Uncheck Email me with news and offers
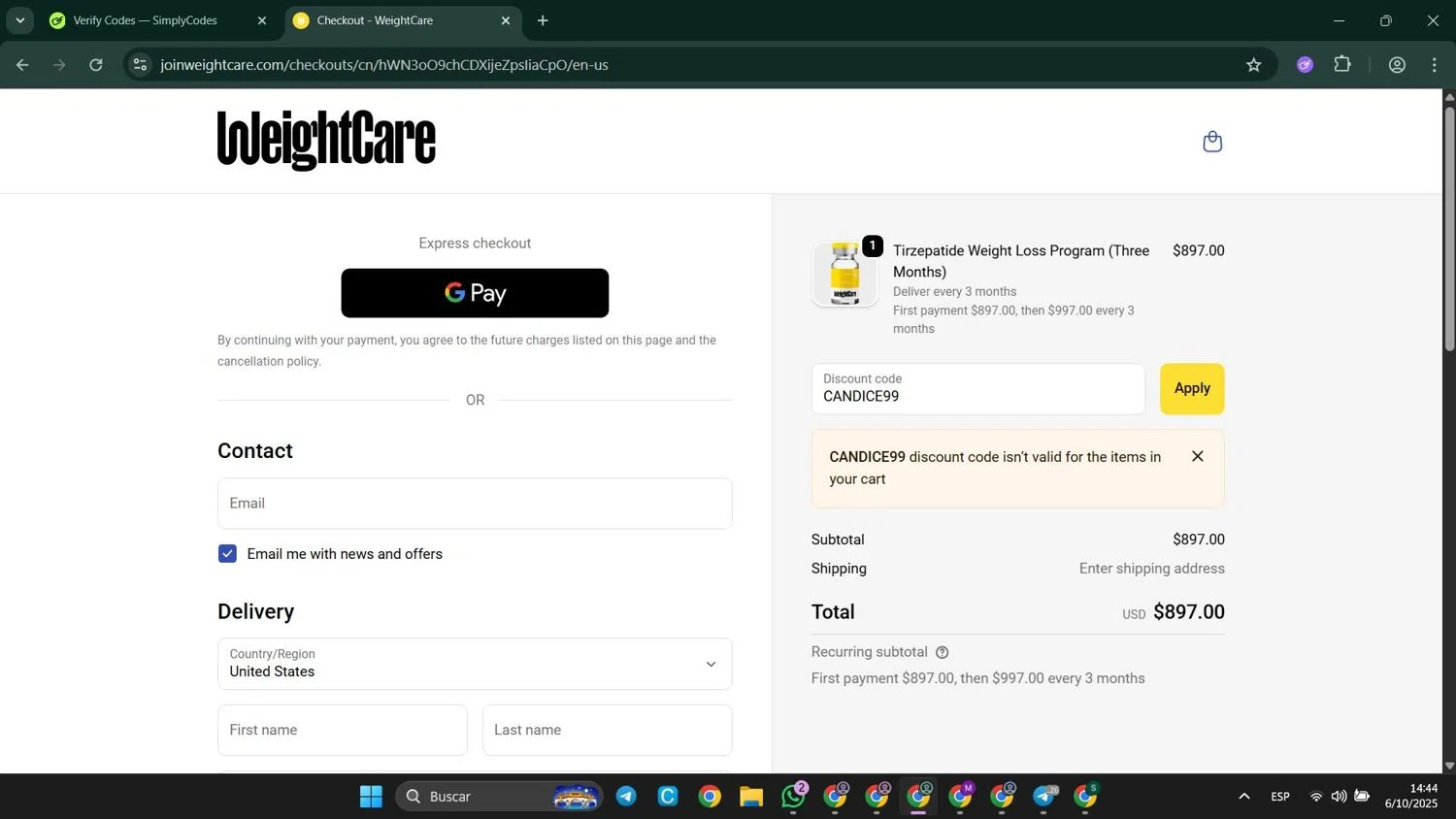The image size is (1456, 819). (x=227, y=553)
